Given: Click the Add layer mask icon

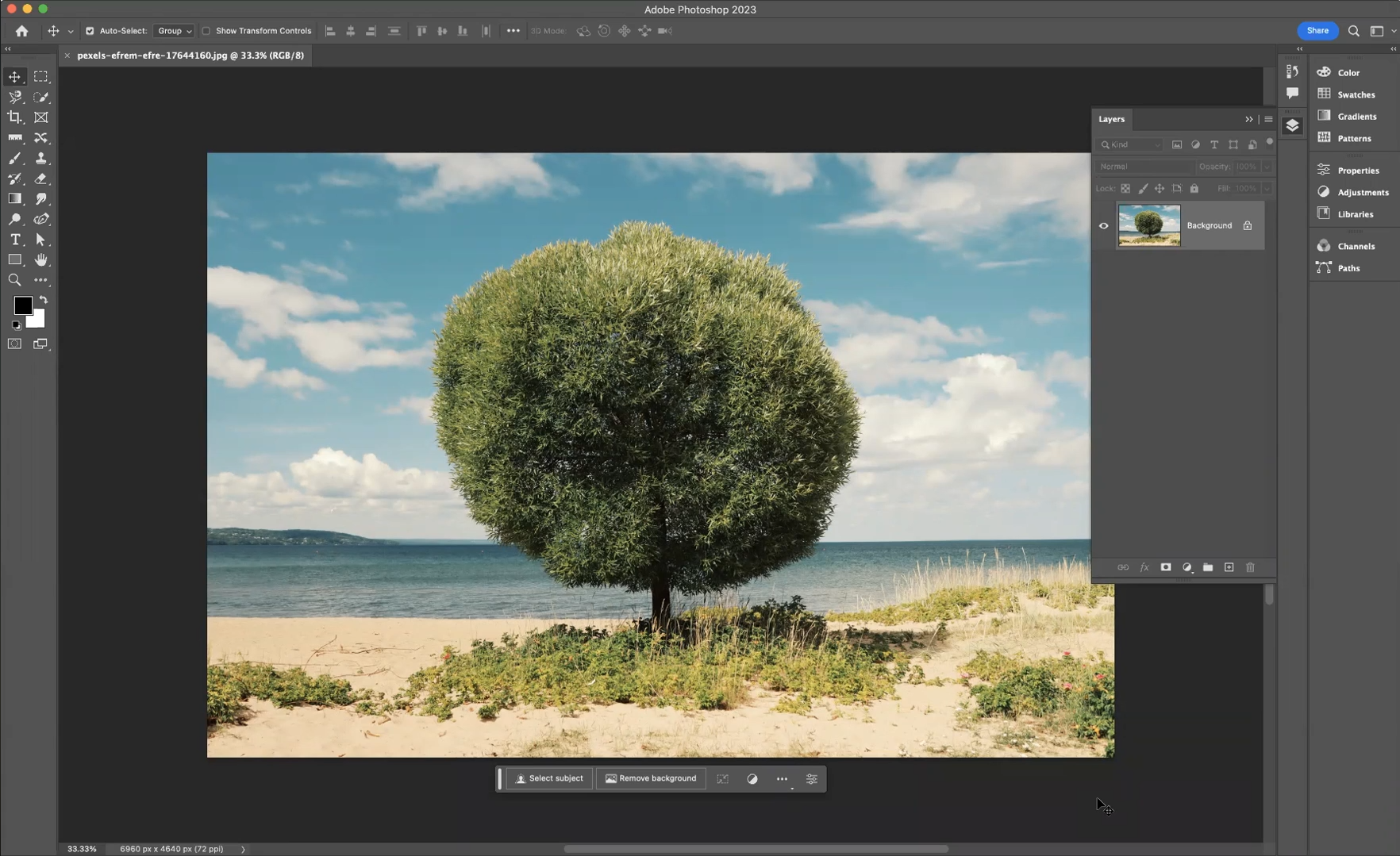Looking at the screenshot, I should click(1165, 567).
